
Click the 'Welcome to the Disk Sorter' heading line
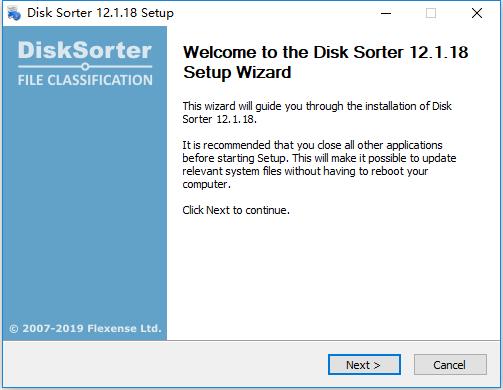tap(326, 52)
